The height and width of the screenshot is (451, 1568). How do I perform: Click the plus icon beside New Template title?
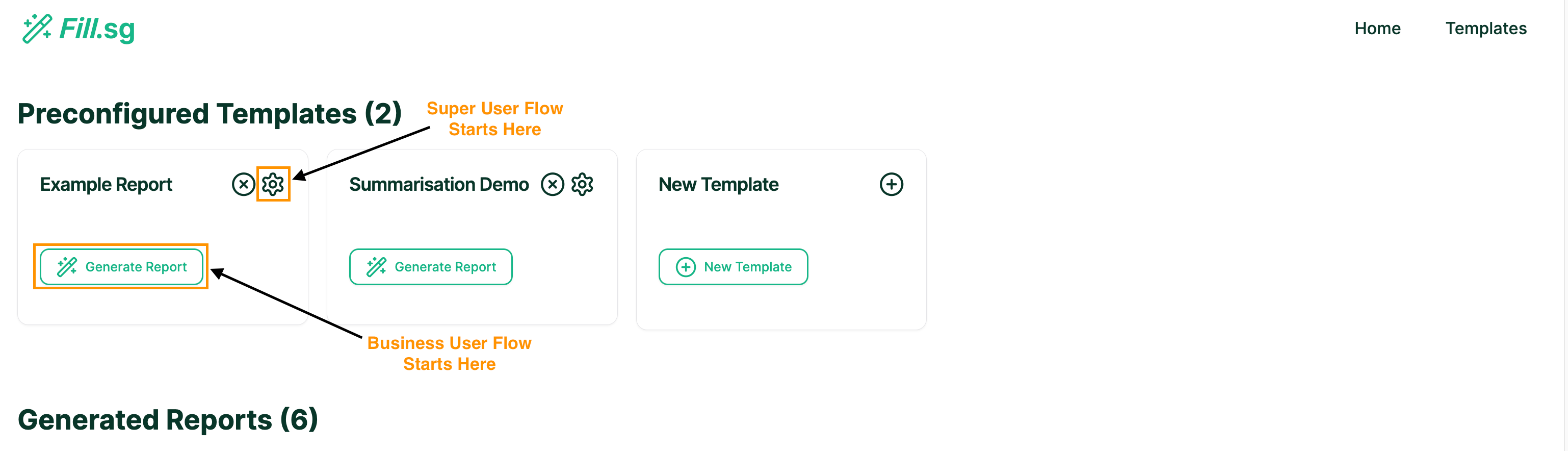click(x=891, y=184)
